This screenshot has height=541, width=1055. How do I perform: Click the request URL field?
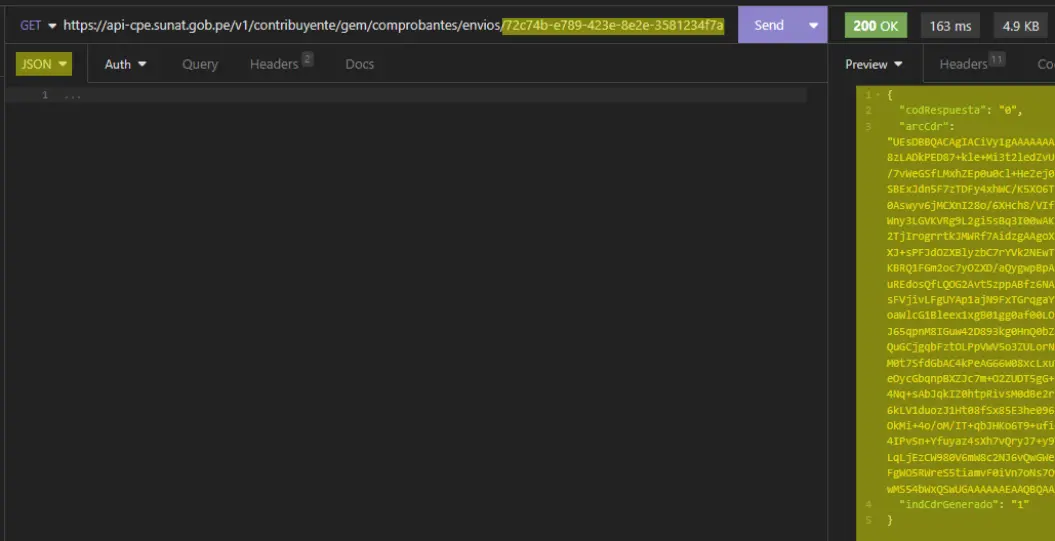coord(280,25)
